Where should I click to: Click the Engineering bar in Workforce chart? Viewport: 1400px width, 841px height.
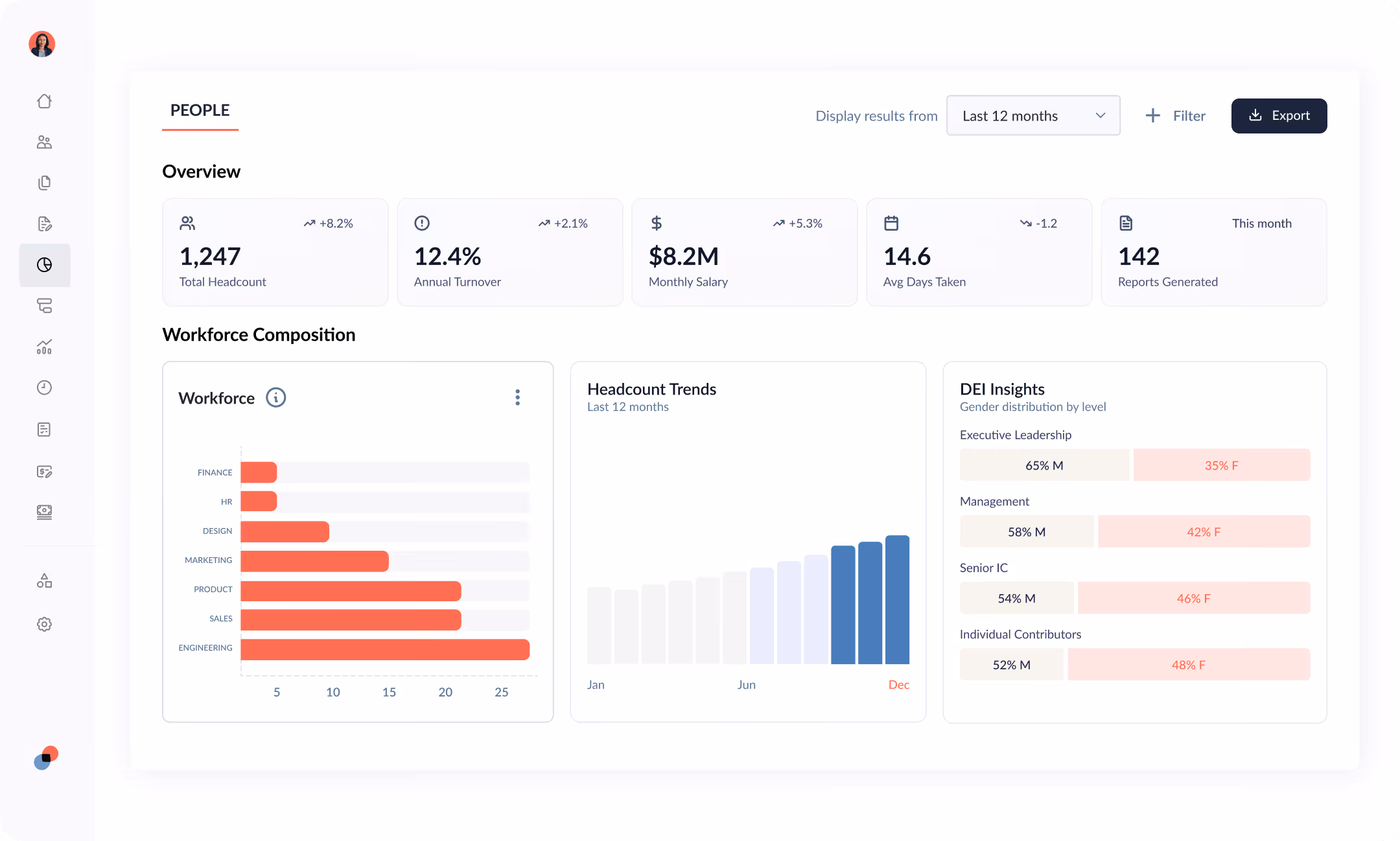click(x=385, y=649)
